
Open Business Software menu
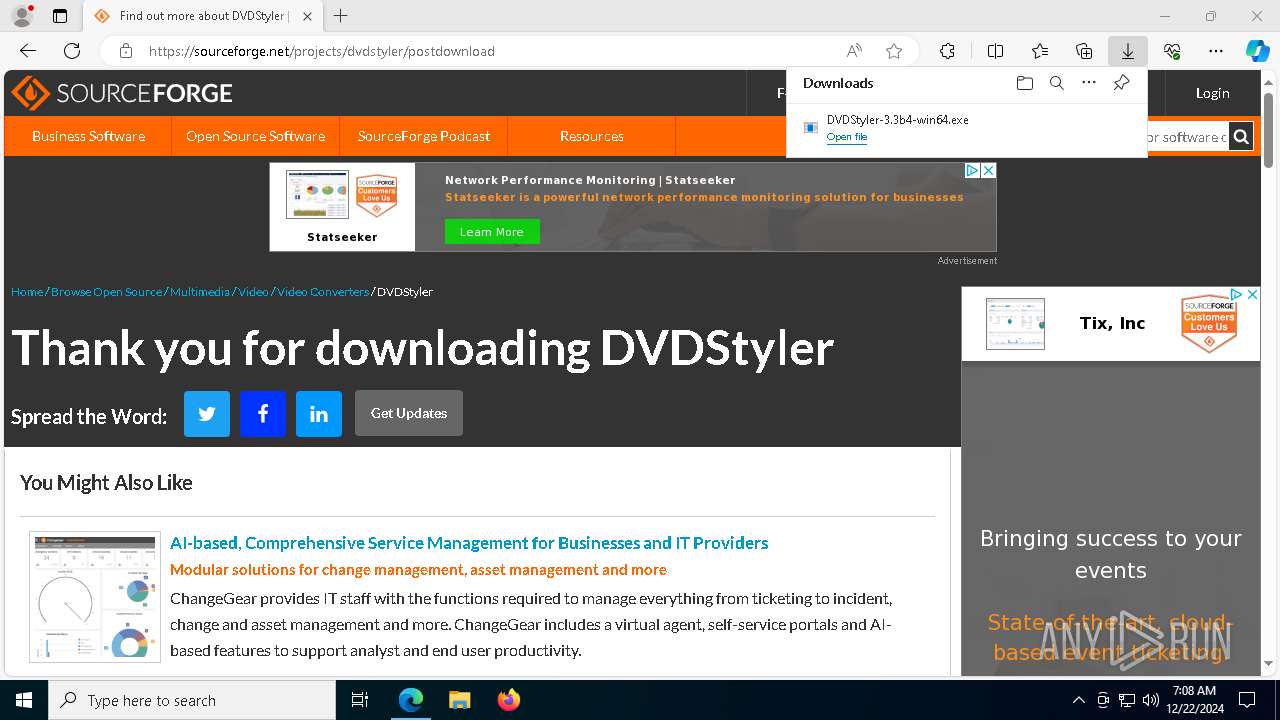tap(88, 136)
